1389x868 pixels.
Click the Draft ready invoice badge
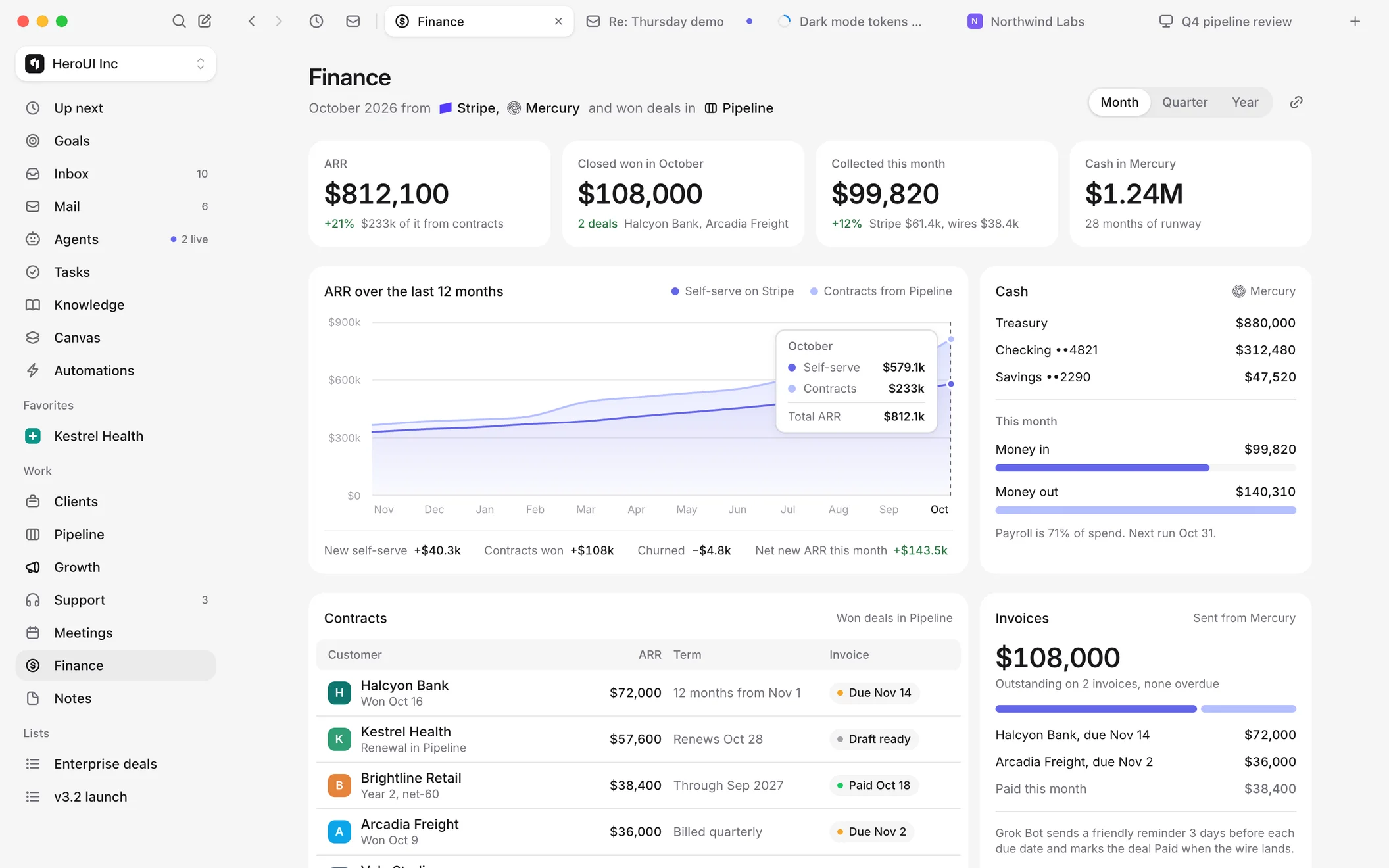coord(873,739)
